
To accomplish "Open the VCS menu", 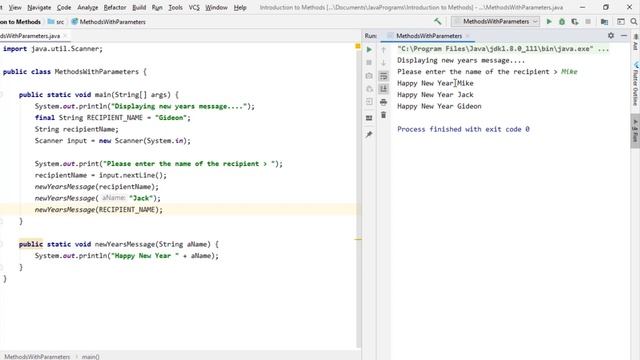I will click(x=194, y=7).
